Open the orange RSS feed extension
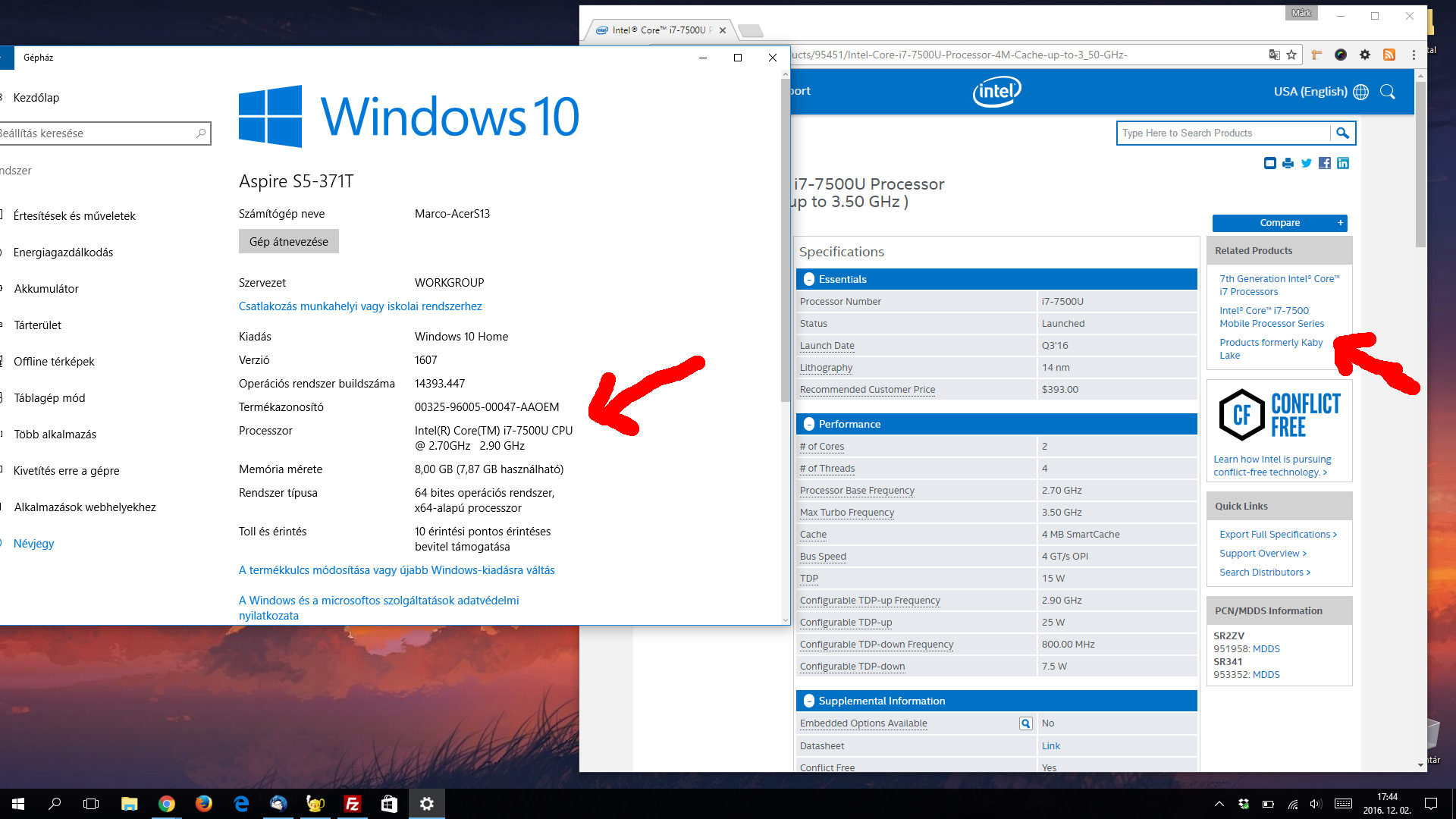 1389,55
